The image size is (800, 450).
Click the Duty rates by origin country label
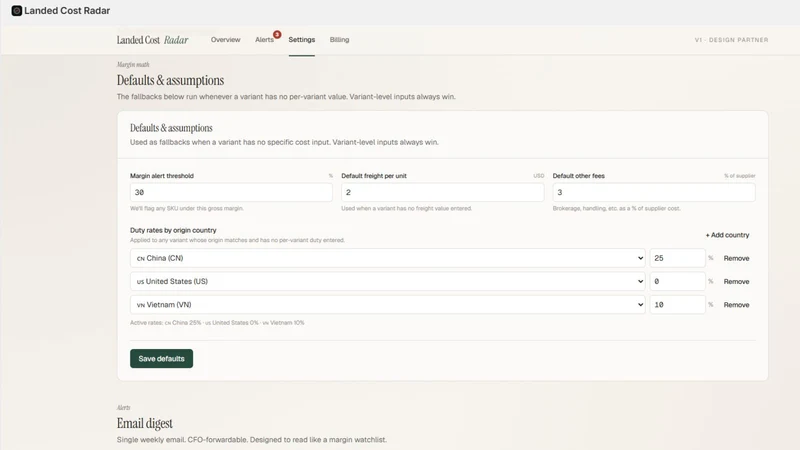click(173, 230)
